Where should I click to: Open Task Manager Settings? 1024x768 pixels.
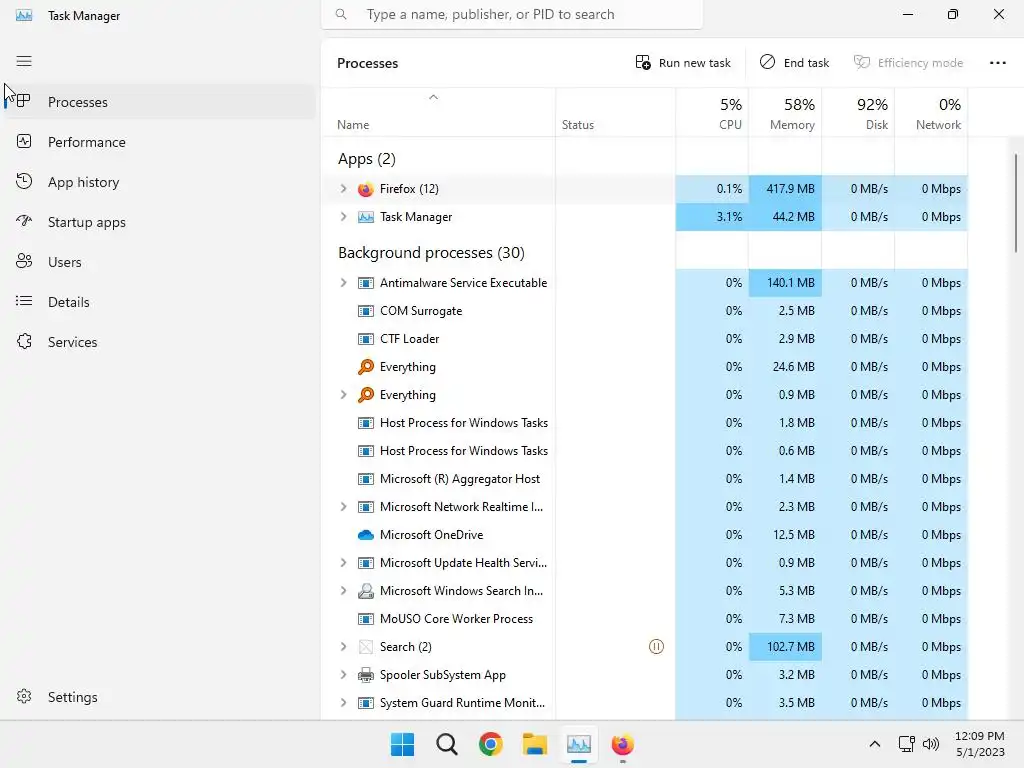point(159,697)
